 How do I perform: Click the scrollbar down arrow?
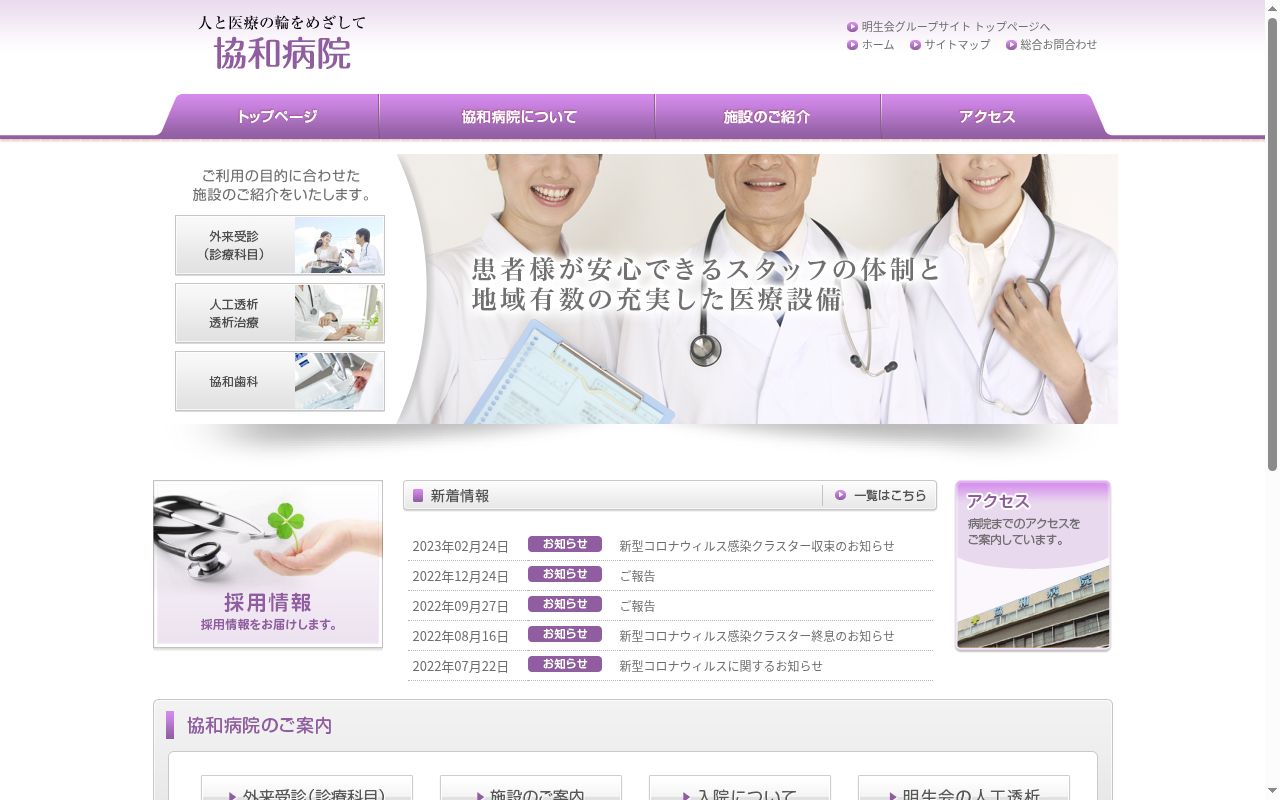click(x=1272, y=792)
